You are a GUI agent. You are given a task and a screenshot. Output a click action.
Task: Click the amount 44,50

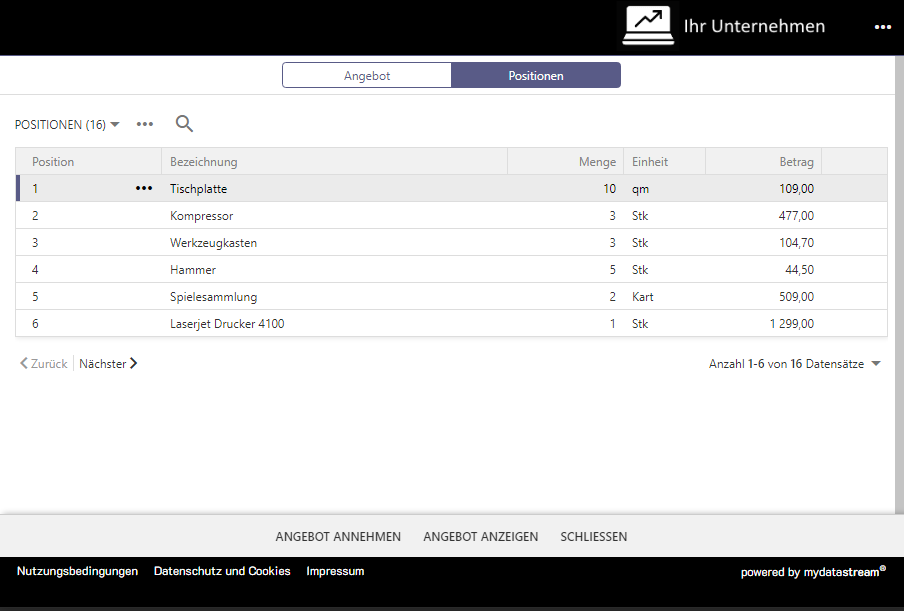(799, 270)
